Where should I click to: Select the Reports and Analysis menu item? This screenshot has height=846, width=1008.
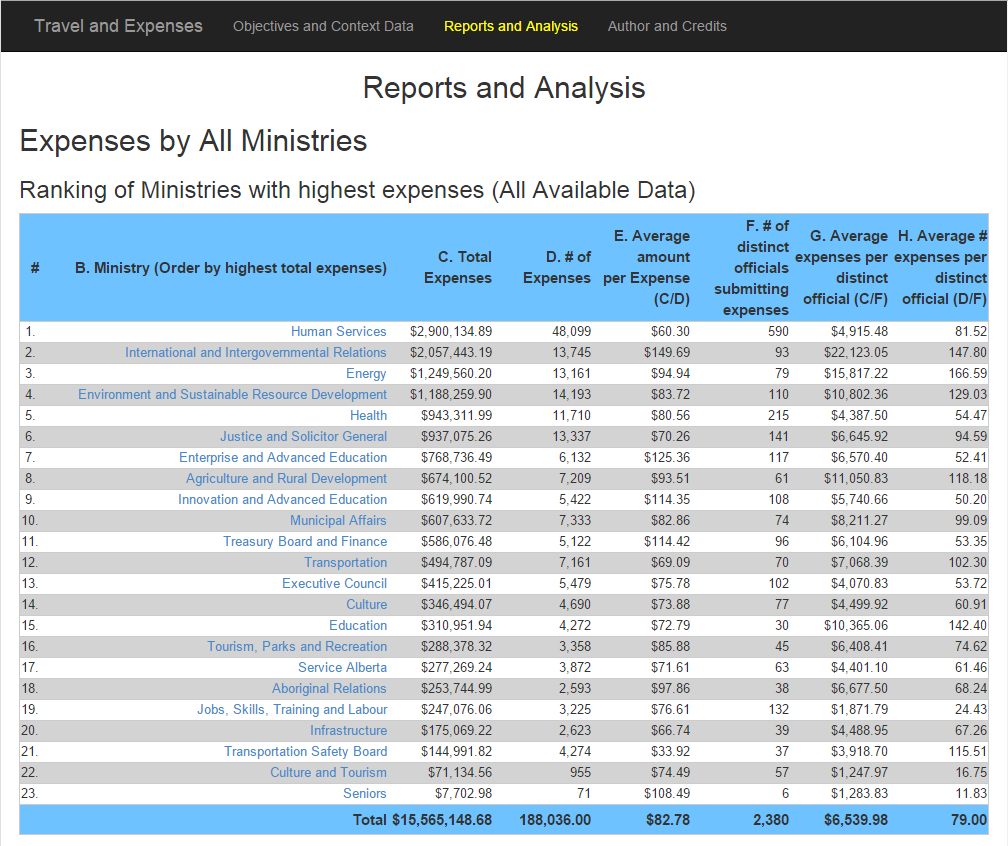pyautogui.click(x=511, y=26)
